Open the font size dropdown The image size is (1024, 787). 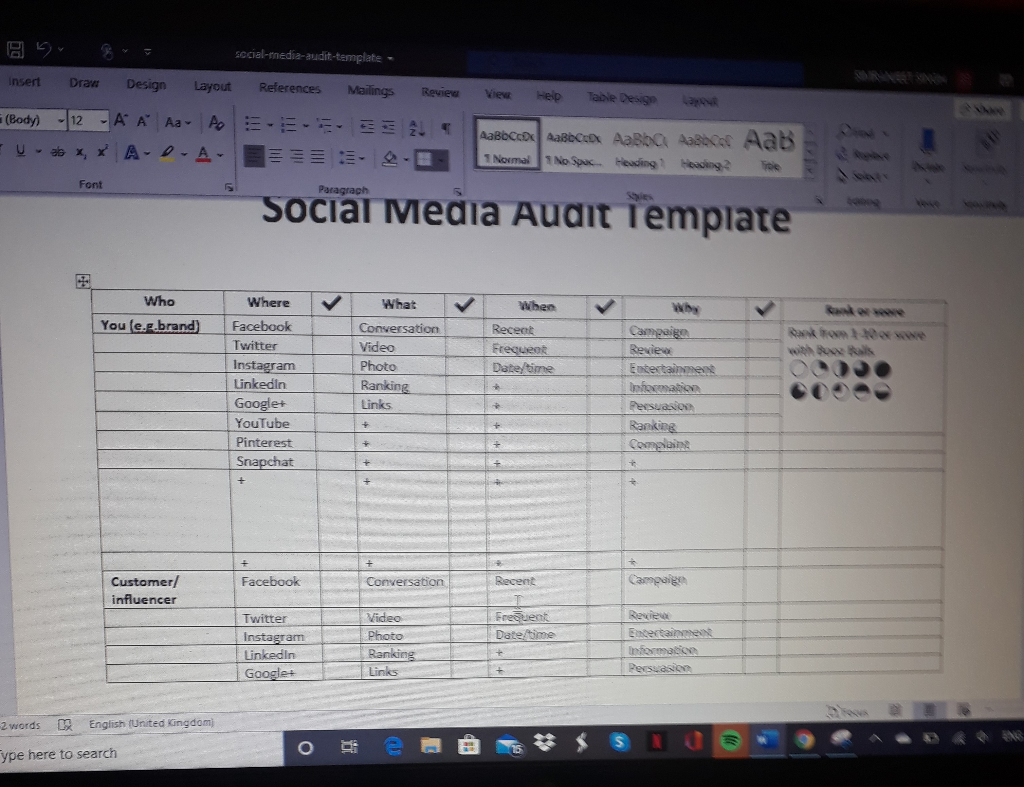(103, 121)
